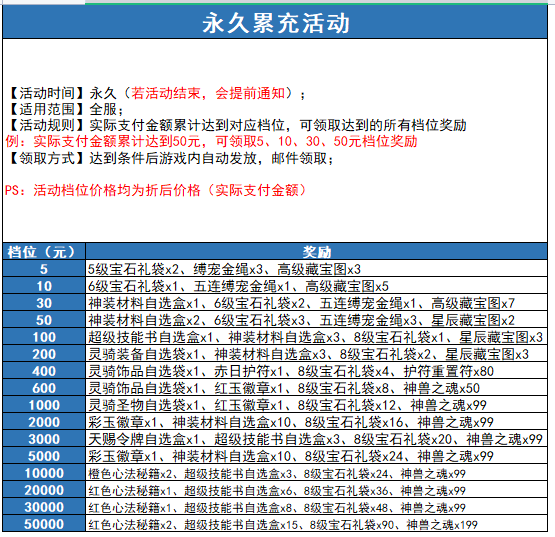Click reward cell ending 神兽之魂x50
The height and width of the screenshot is (537, 555).
click(x=316, y=388)
